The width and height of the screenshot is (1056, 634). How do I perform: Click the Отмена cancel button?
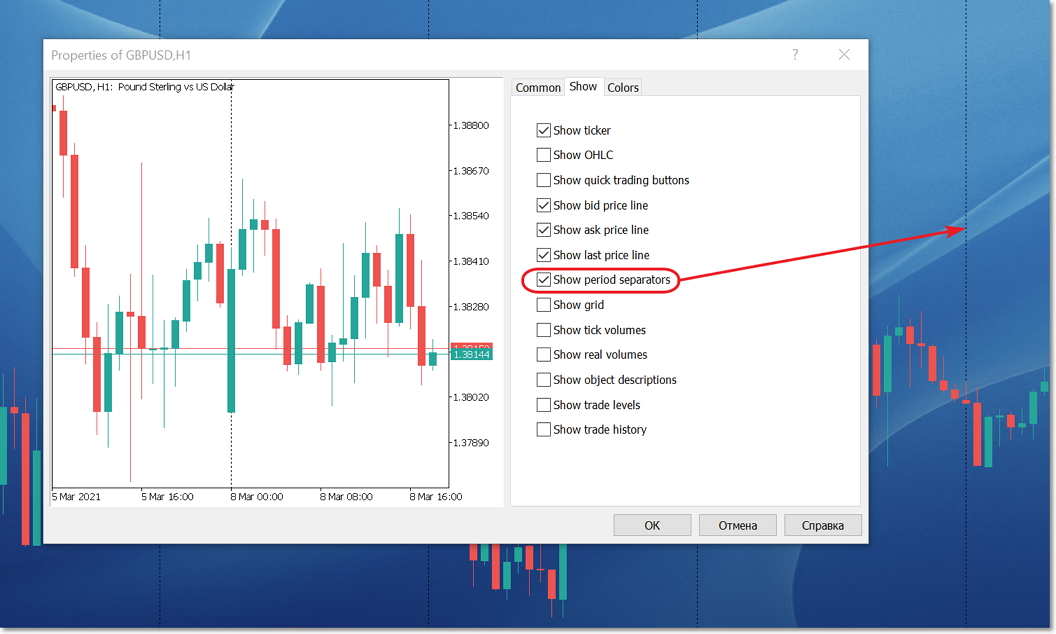click(x=737, y=525)
